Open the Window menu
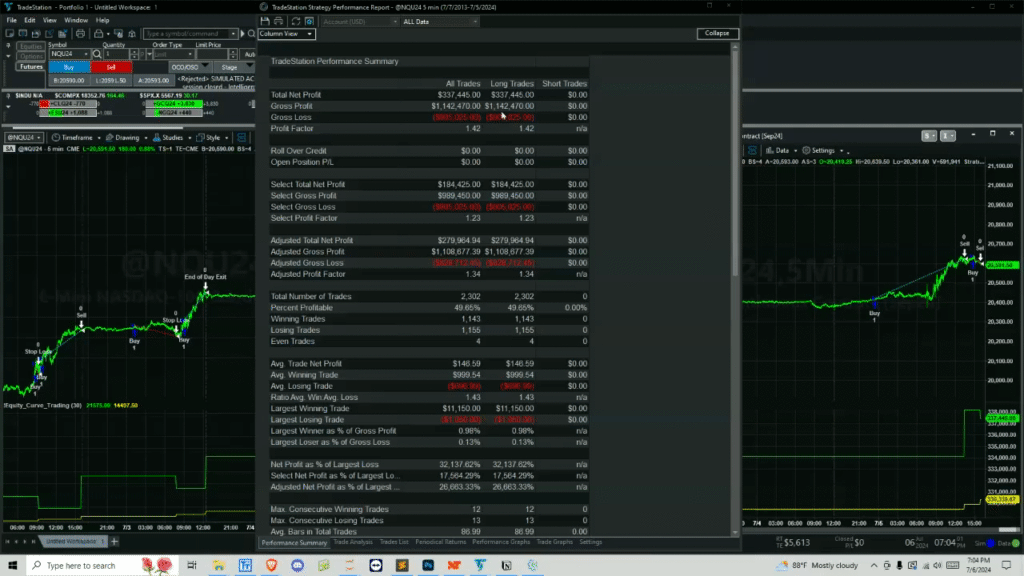The width and height of the screenshot is (1024, 576). pyautogui.click(x=76, y=20)
